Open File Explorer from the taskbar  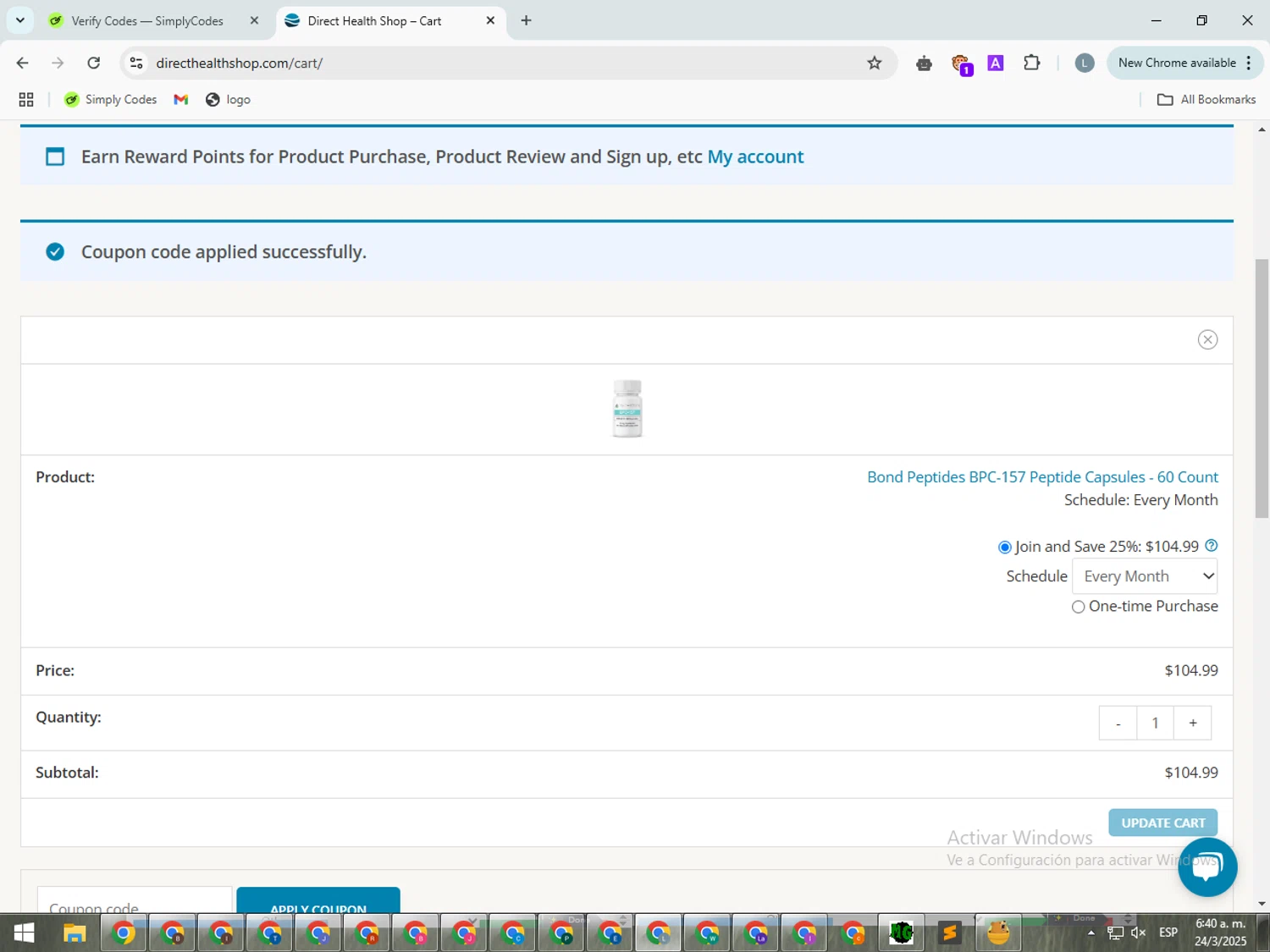coord(75,933)
